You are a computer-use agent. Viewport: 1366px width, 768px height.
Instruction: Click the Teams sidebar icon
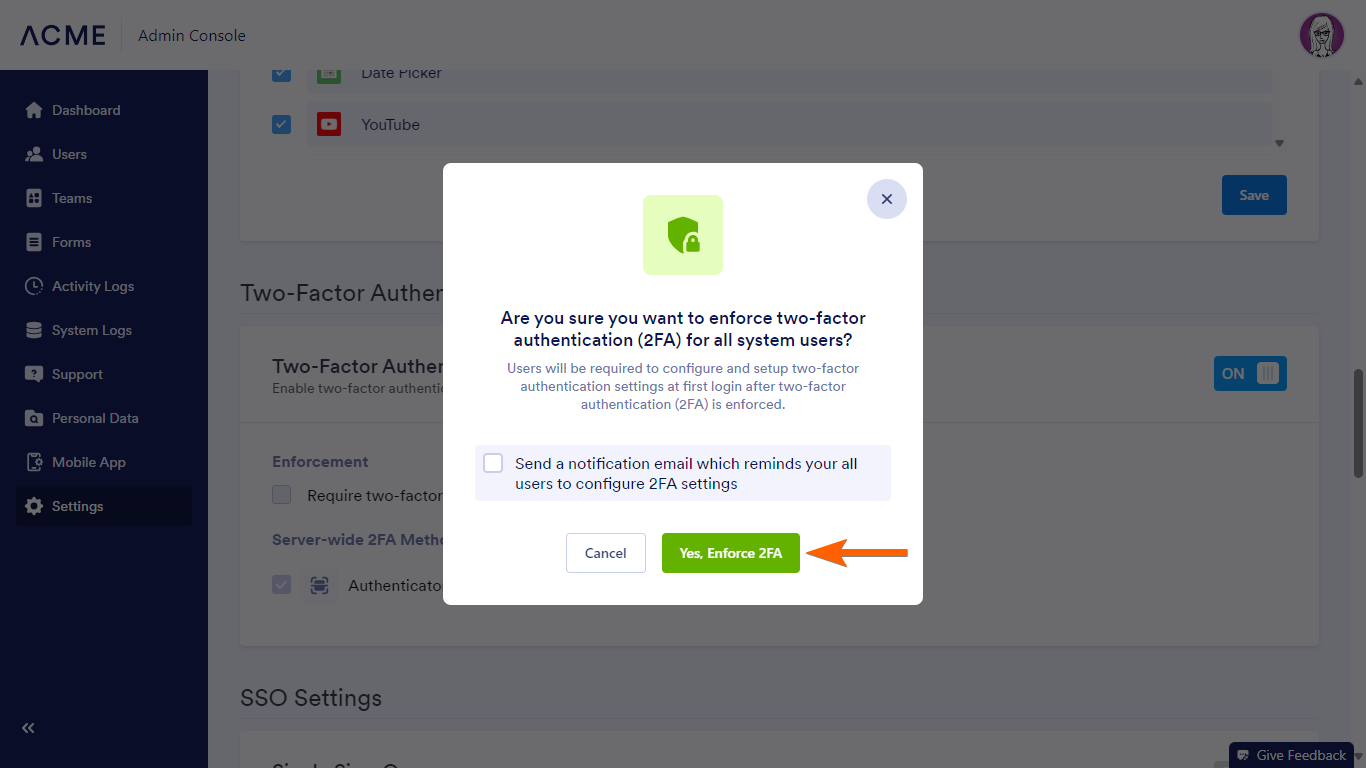pos(34,198)
